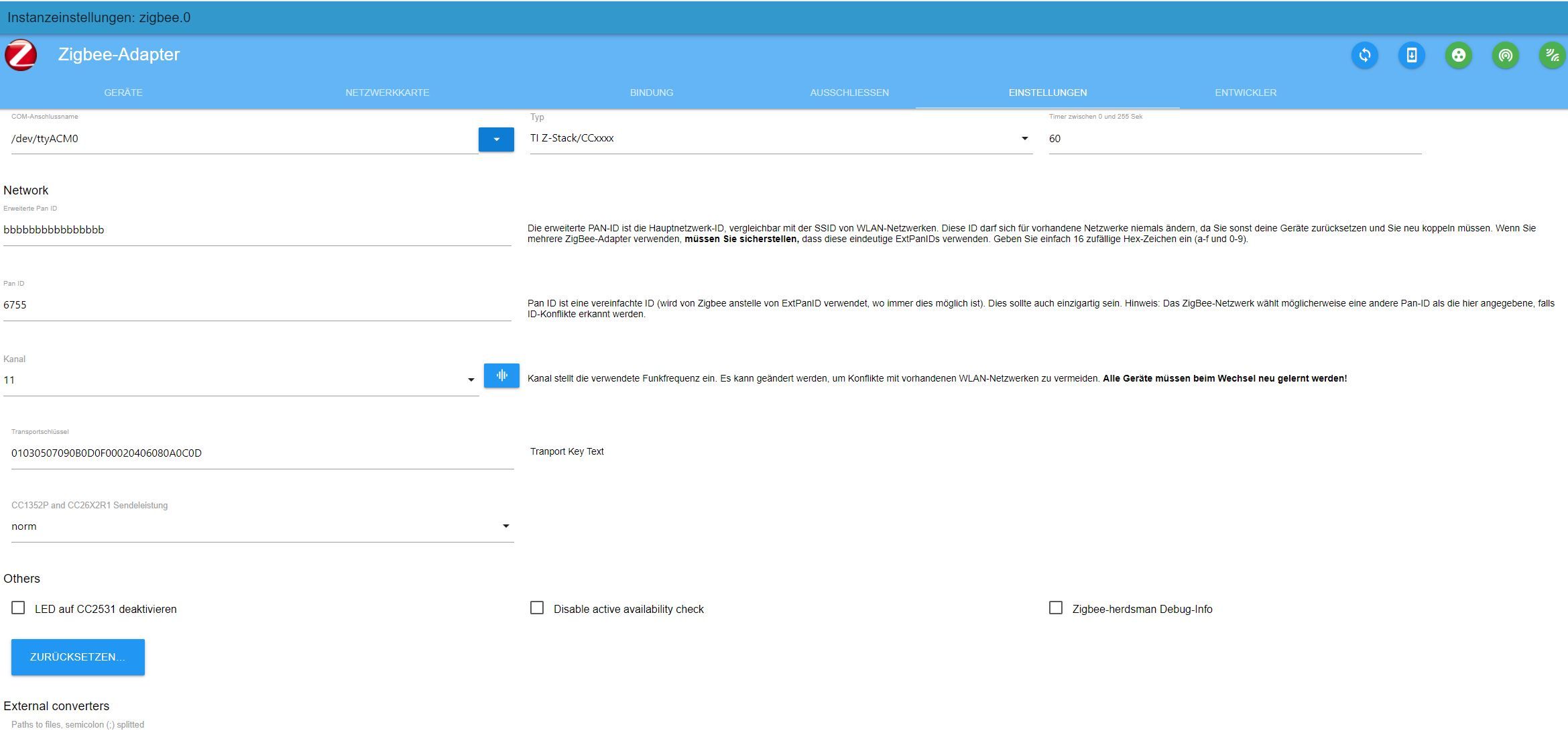Click the circular refresh arrows icon
Viewport: 1568px width, 737px height.
click(x=1364, y=55)
